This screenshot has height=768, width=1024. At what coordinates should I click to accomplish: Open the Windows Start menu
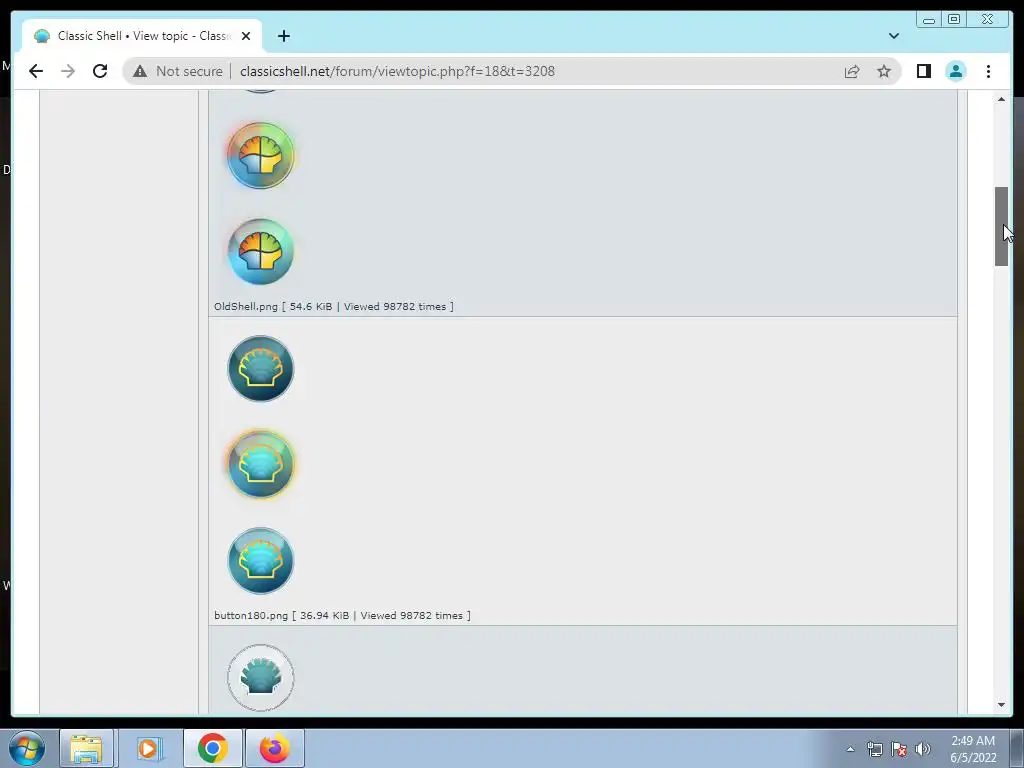click(x=27, y=748)
